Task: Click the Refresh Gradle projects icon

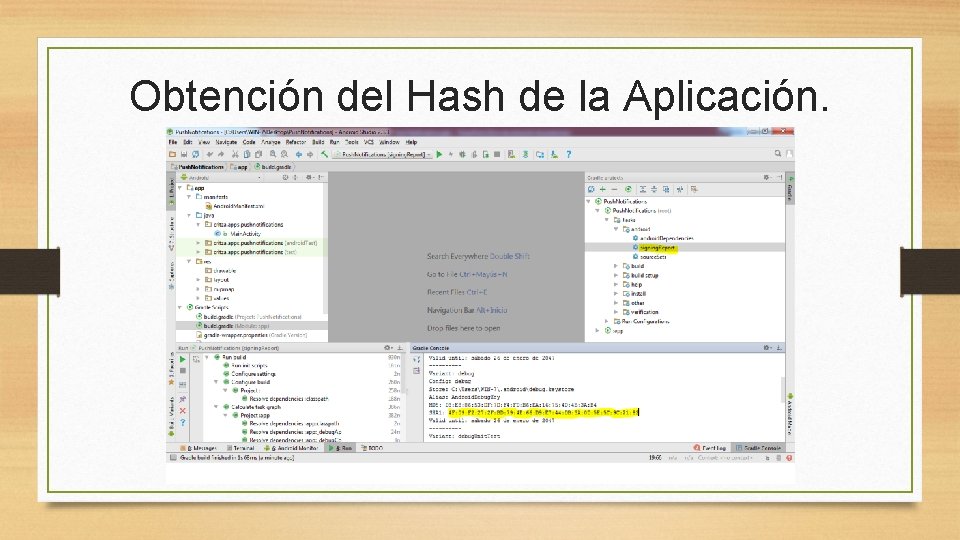Action: click(x=591, y=190)
